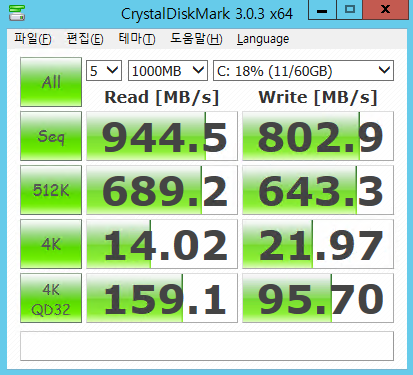Image resolution: width=413 pixels, height=375 pixels.
Task: Start the 512K benchmark test
Action: 51,190
